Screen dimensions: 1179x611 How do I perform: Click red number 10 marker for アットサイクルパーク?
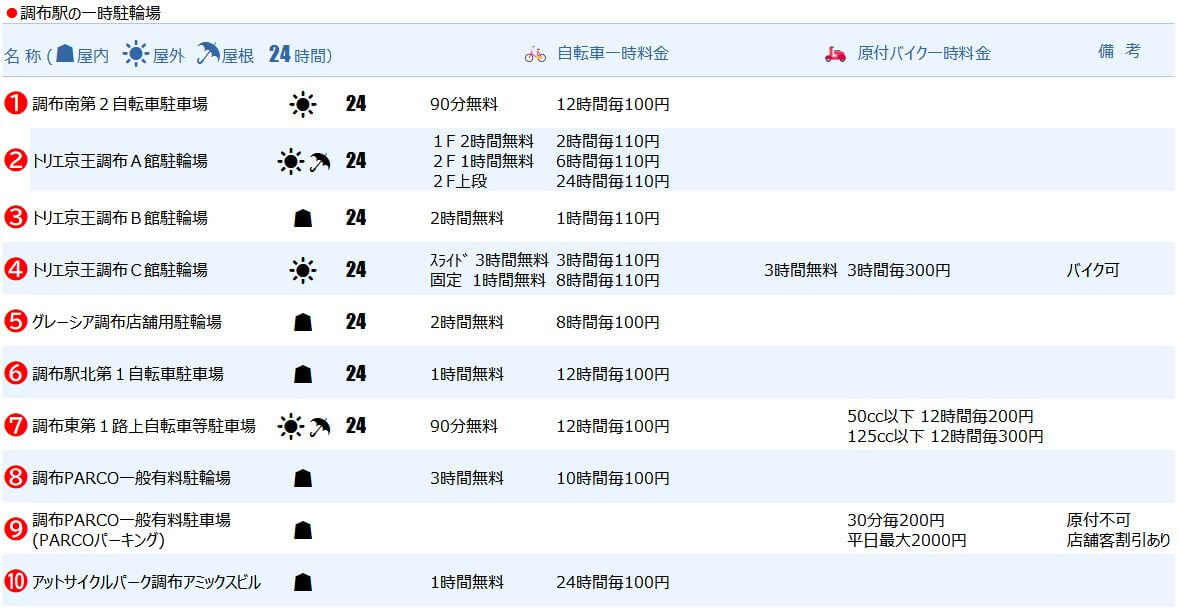15,581
